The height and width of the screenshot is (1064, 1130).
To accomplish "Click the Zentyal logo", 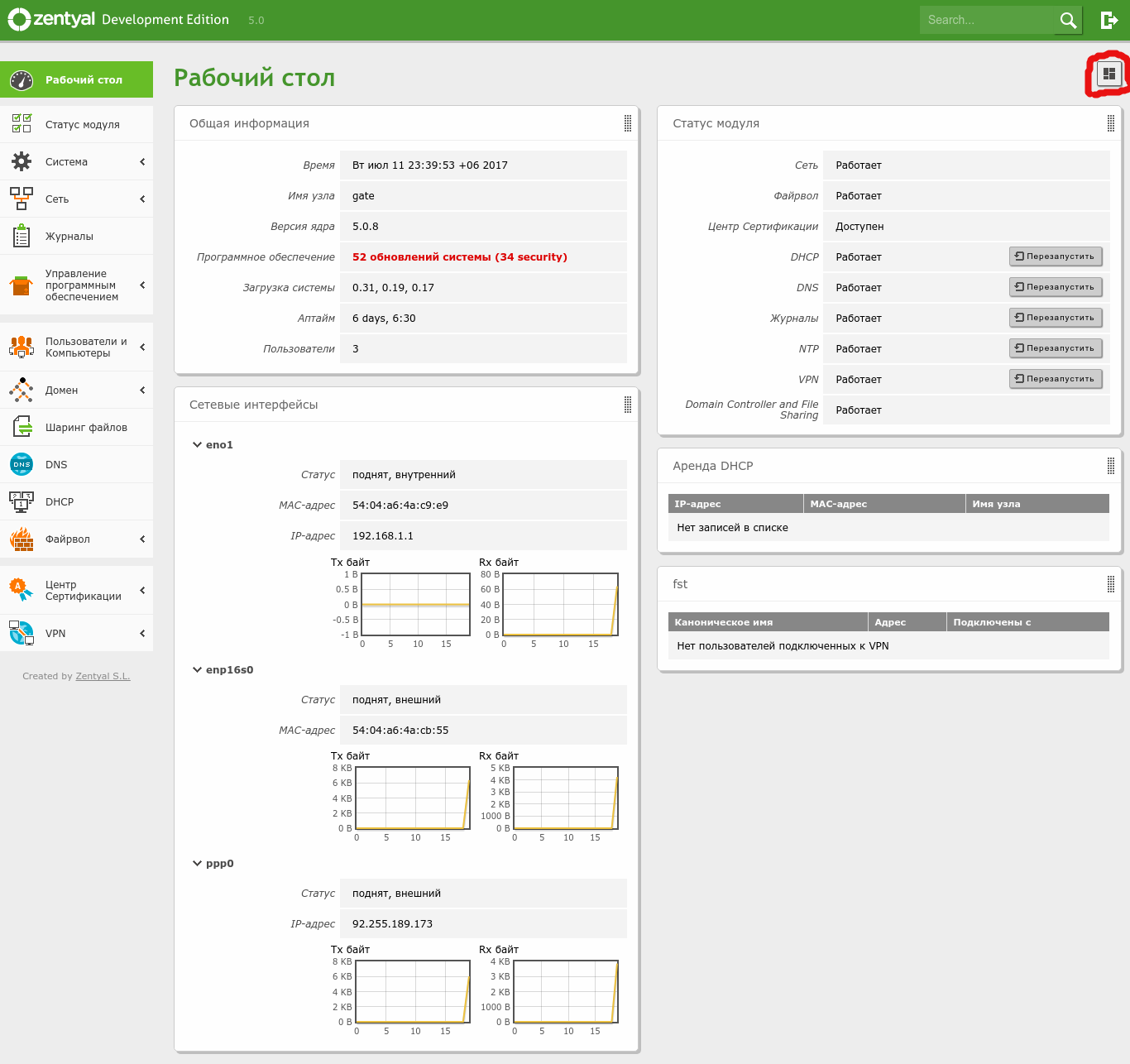I will pos(51,19).
